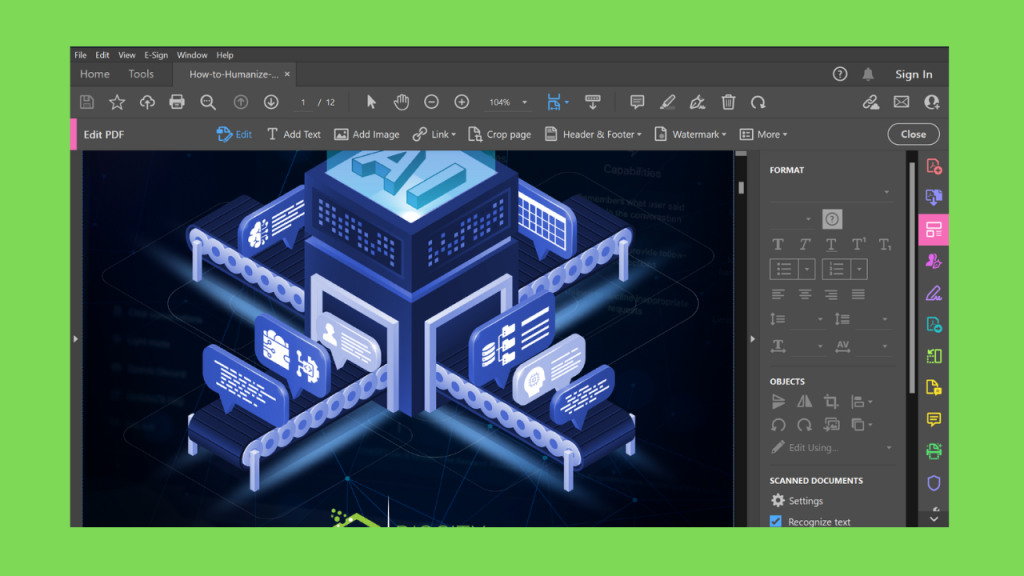The width and height of the screenshot is (1024, 576).
Task: Send file by email envelope
Action: [901, 102]
